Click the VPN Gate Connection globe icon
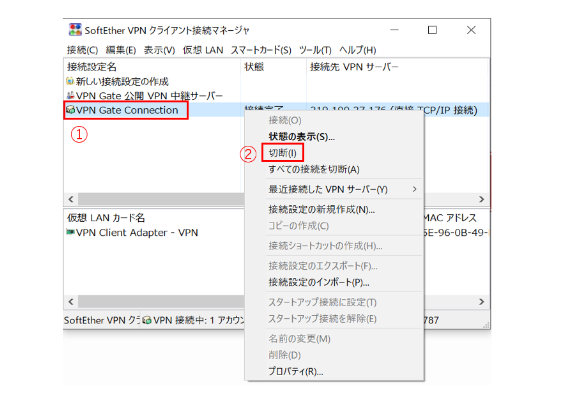Viewport: 565px width, 405px height. (71, 110)
